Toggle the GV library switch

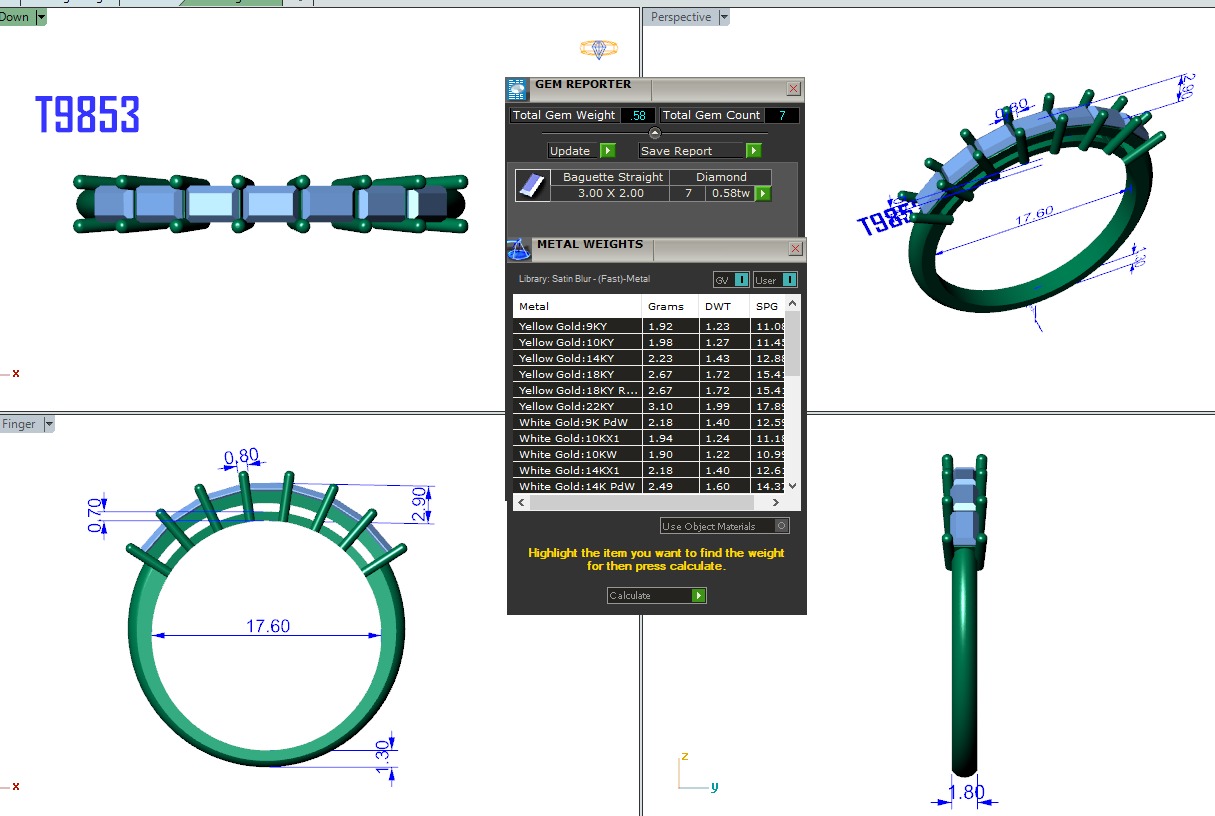(x=740, y=280)
